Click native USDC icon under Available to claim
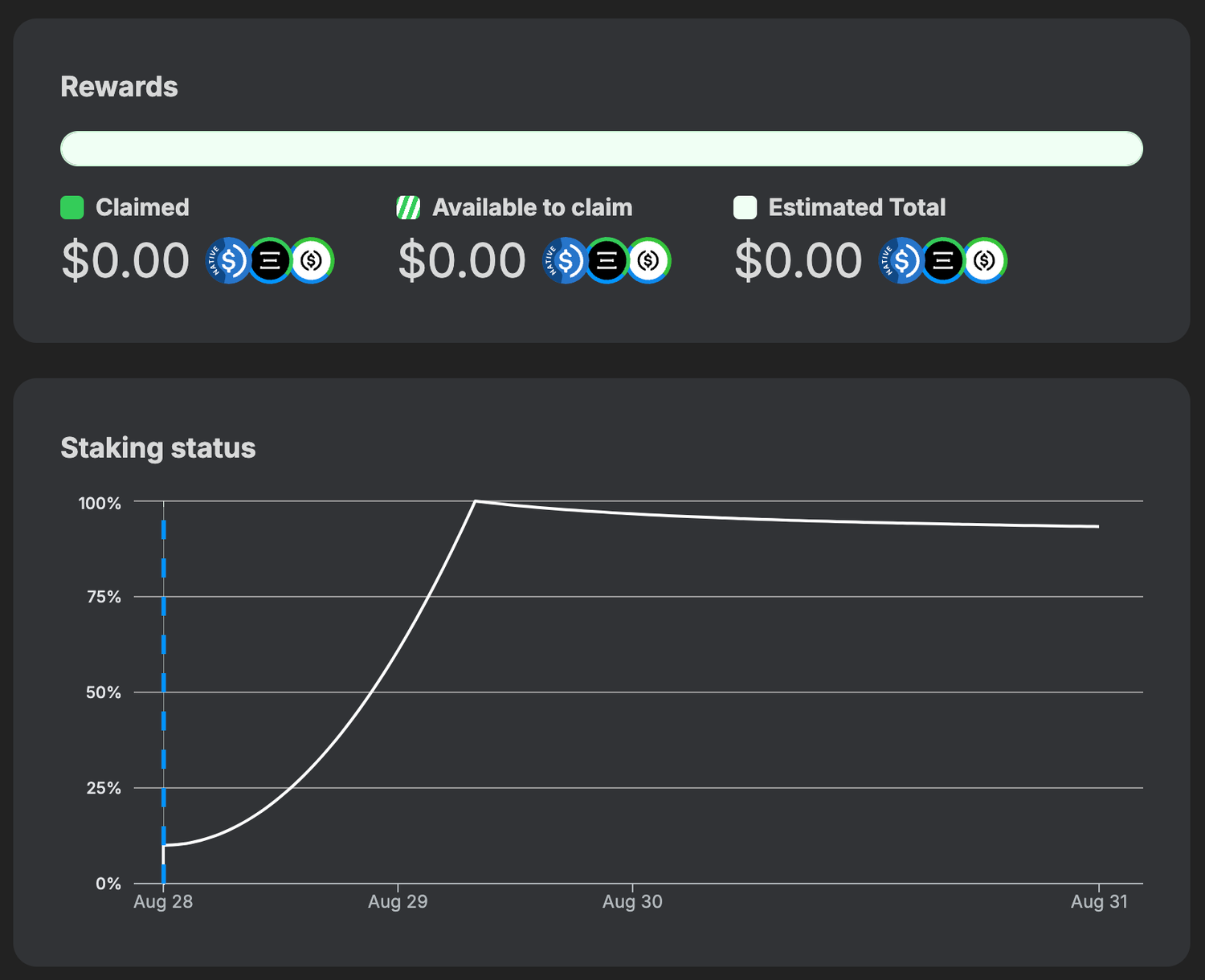Image resolution: width=1205 pixels, height=980 pixels. tap(564, 261)
